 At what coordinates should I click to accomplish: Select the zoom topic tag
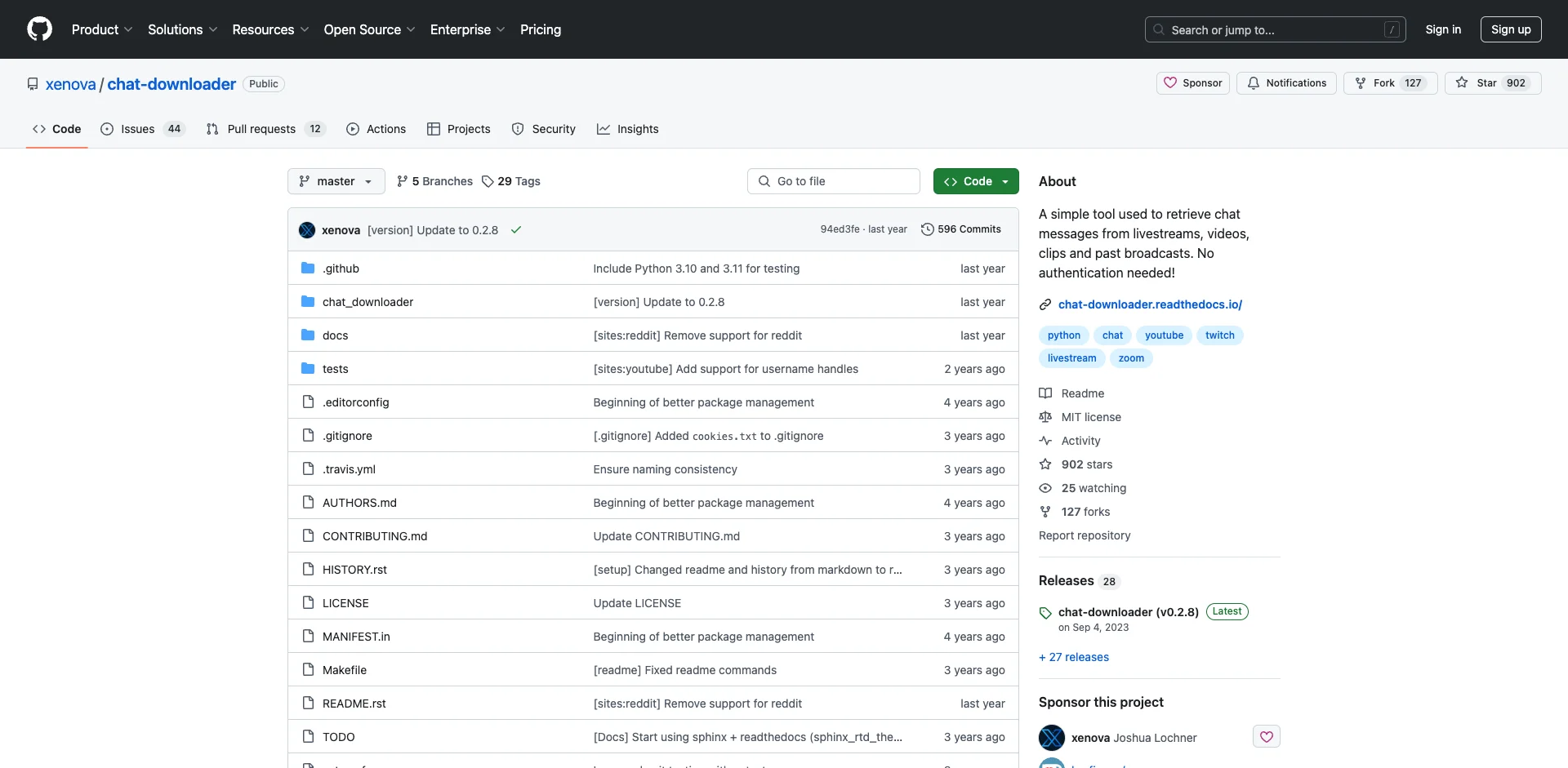pyautogui.click(x=1131, y=358)
